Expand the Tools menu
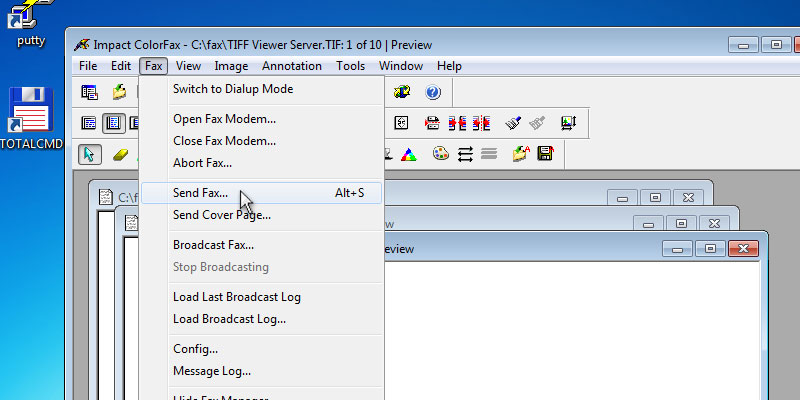 (x=350, y=66)
